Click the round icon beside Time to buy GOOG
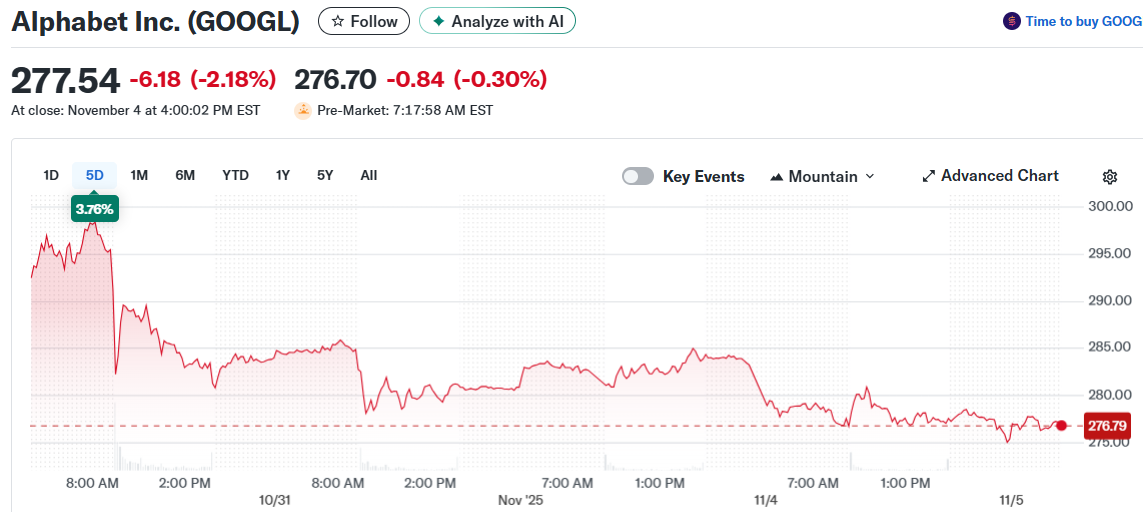 click(x=1011, y=21)
